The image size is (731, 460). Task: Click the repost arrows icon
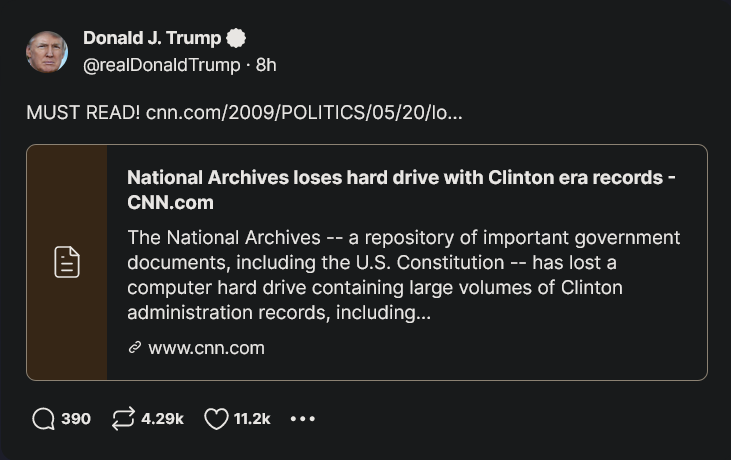click(123, 419)
